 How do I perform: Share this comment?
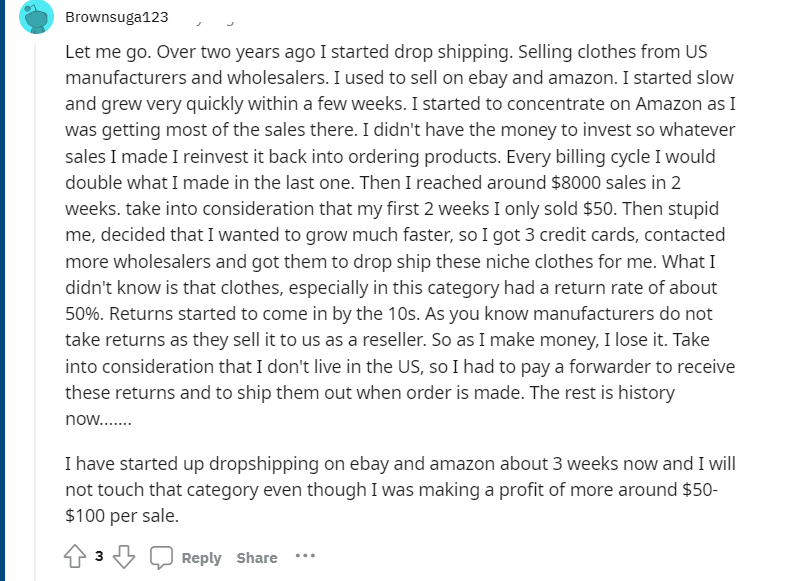(257, 557)
